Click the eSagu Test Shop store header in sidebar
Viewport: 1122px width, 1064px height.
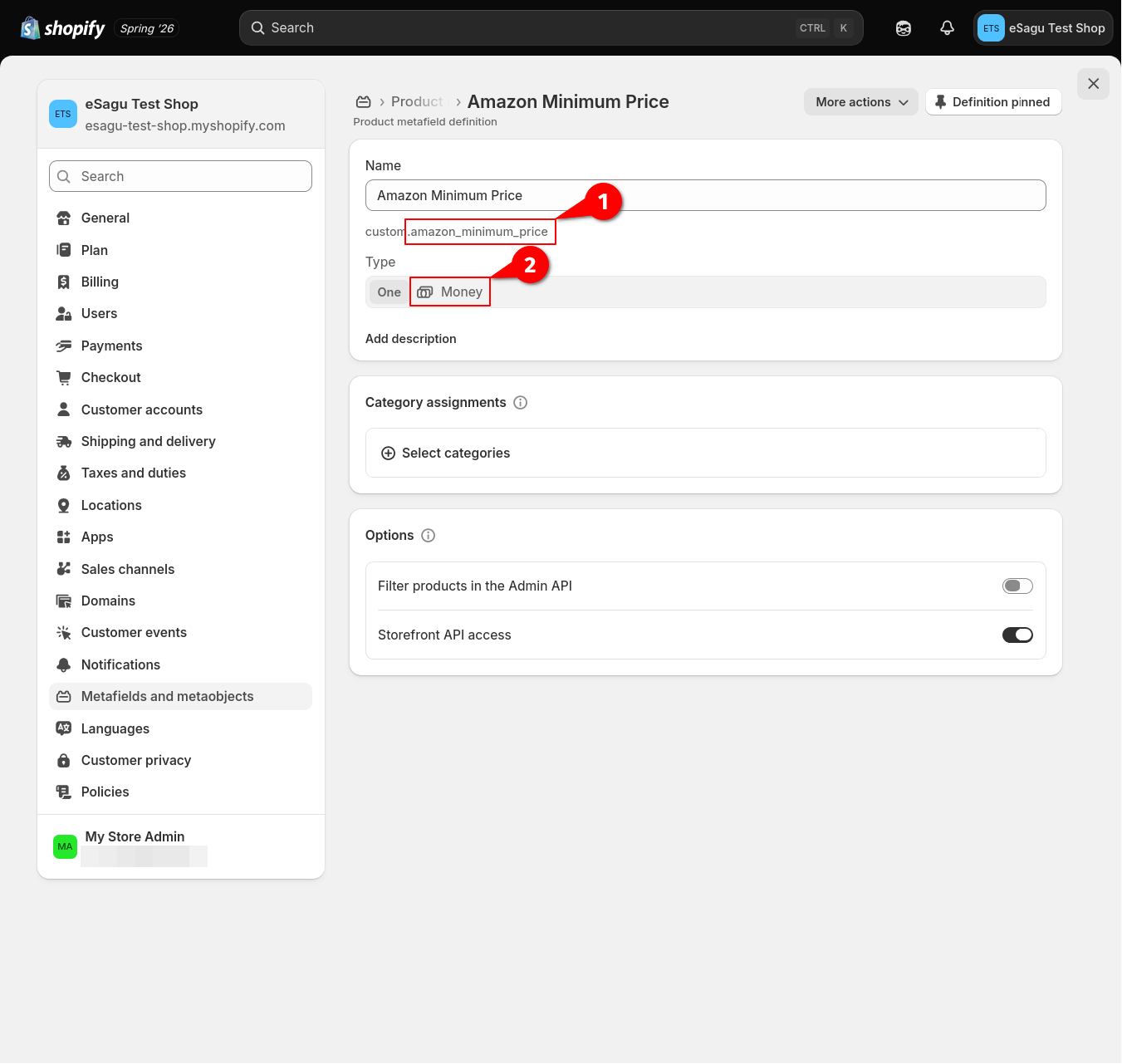click(181, 115)
